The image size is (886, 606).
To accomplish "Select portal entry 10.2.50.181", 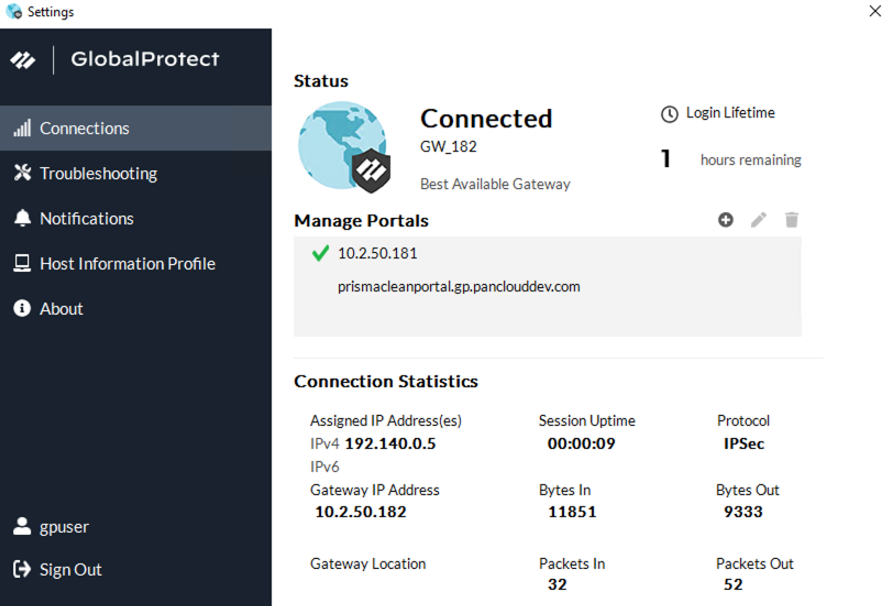I will pos(377,254).
